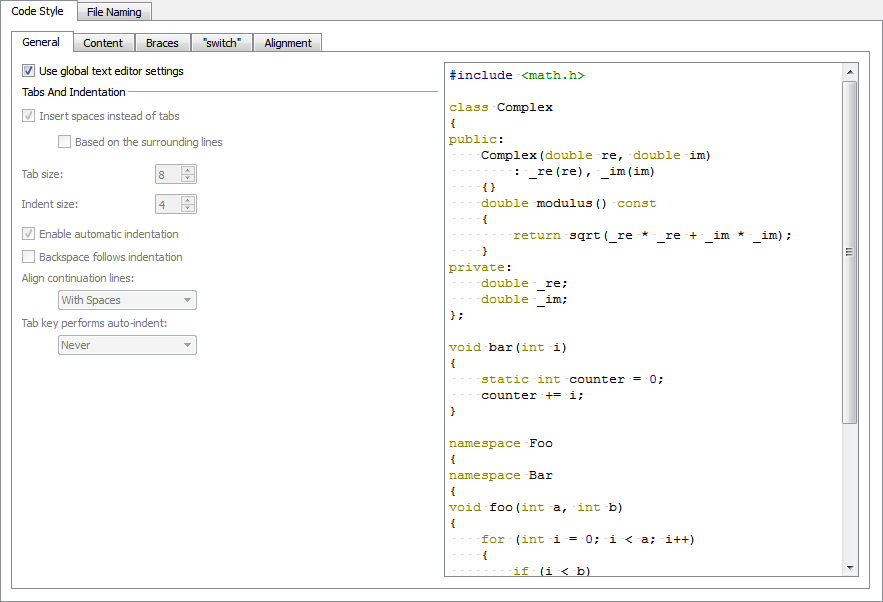This screenshot has width=883, height=602.
Task: Open the Code Style tab
Action: (x=38, y=11)
